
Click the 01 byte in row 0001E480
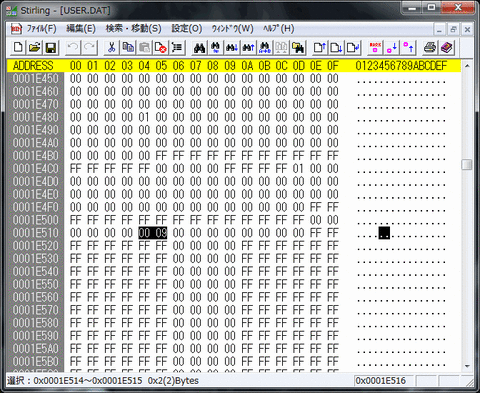(144, 117)
